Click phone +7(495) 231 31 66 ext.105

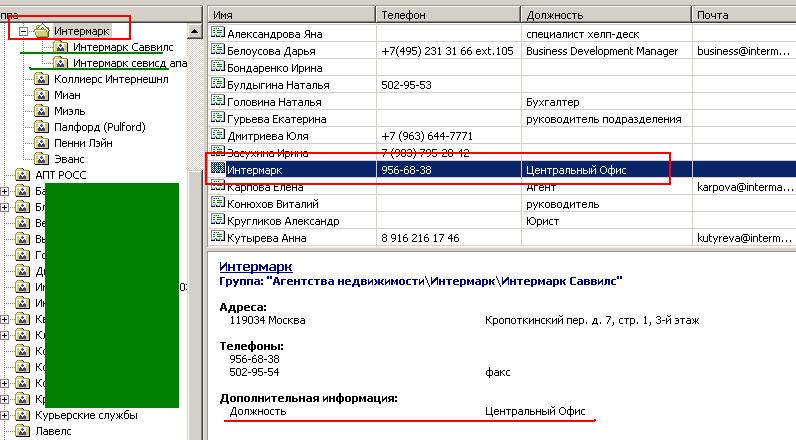click(x=447, y=51)
